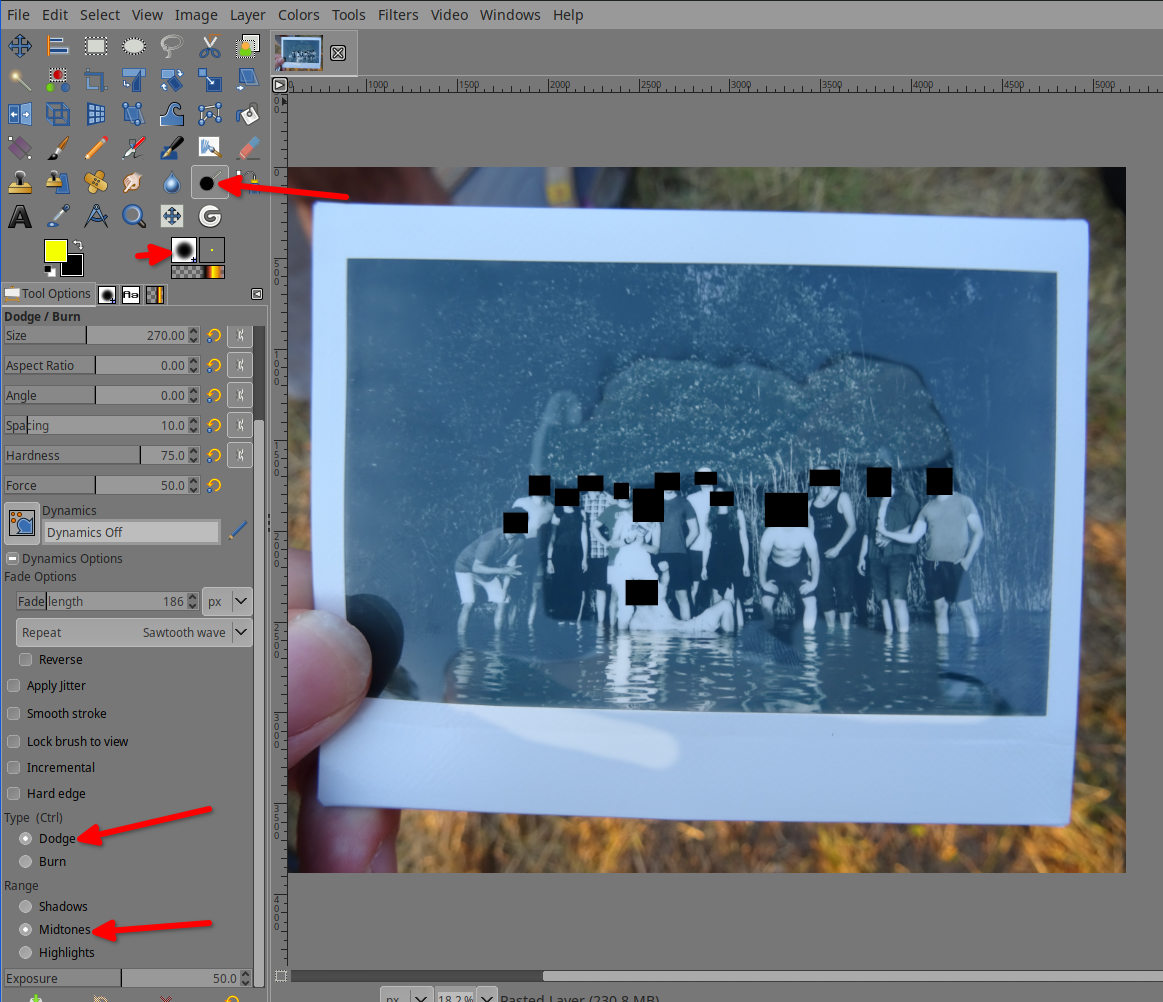1163x1002 pixels.
Task: Collapse the Dynamics Options section
Action: pos(12,559)
